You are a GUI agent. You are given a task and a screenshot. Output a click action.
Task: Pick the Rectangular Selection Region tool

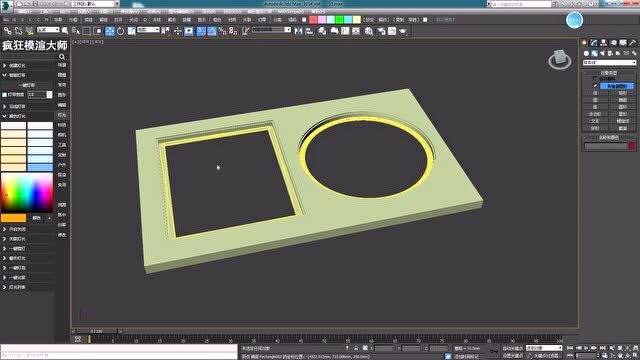(x=87, y=31)
